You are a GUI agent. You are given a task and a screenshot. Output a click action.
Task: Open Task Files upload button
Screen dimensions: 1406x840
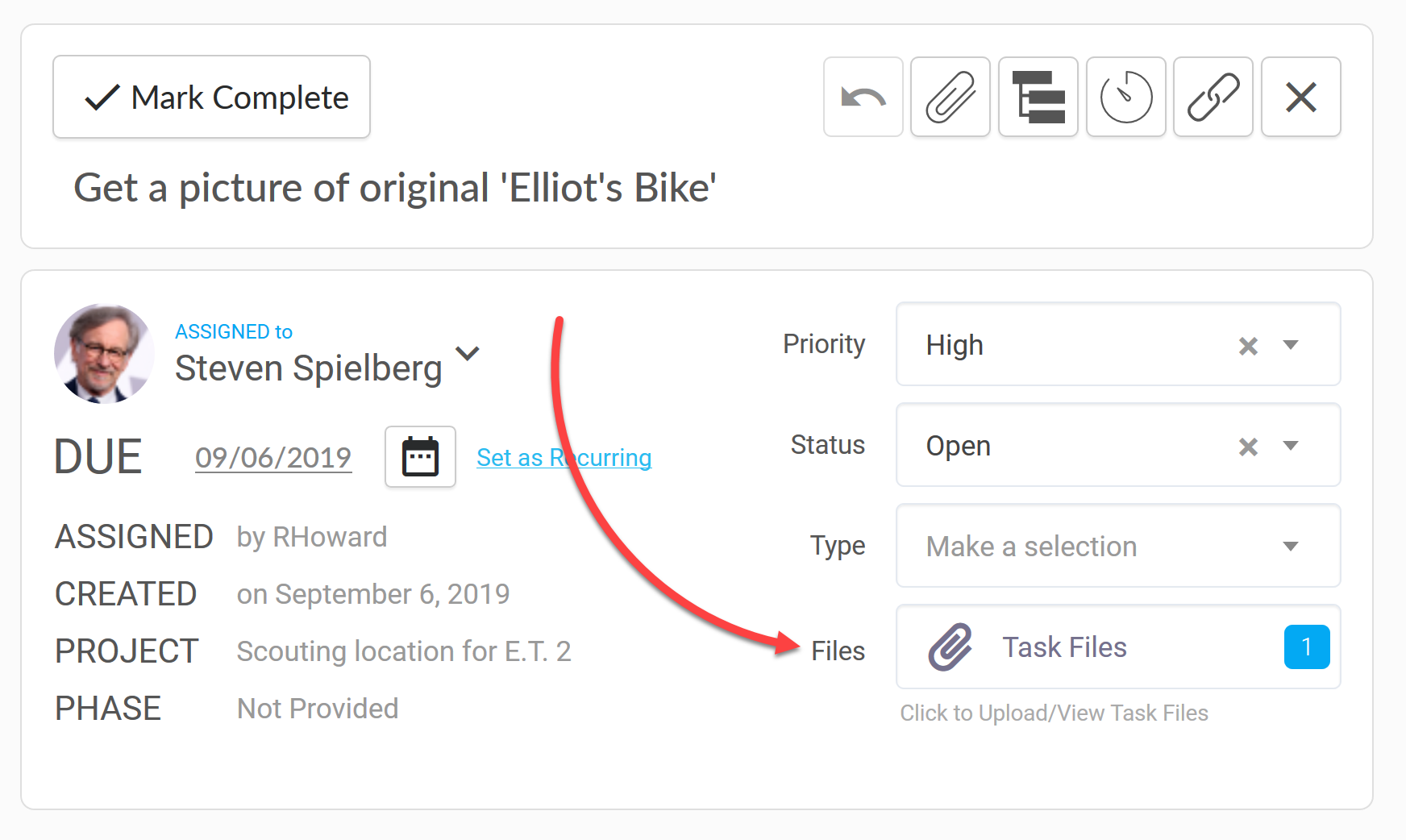tap(1118, 647)
